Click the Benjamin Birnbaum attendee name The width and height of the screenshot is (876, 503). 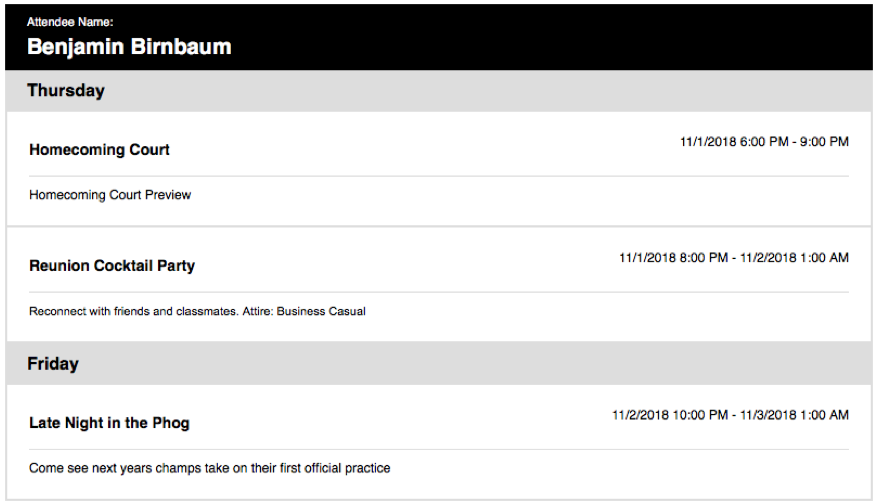coord(129,47)
